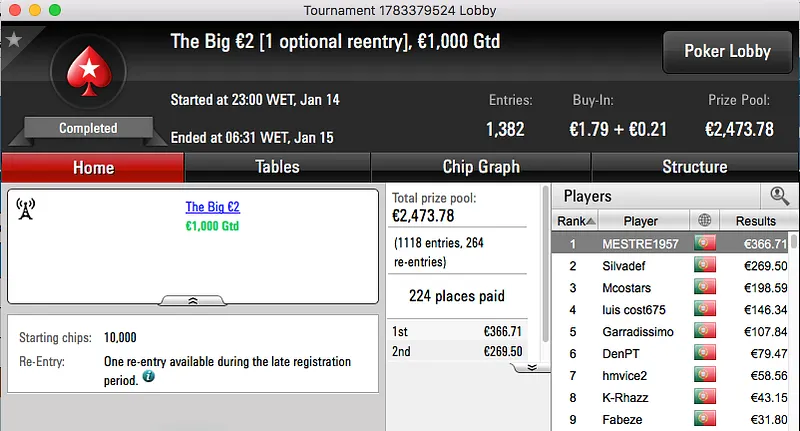Expand the prize payouts list

pos(532,367)
